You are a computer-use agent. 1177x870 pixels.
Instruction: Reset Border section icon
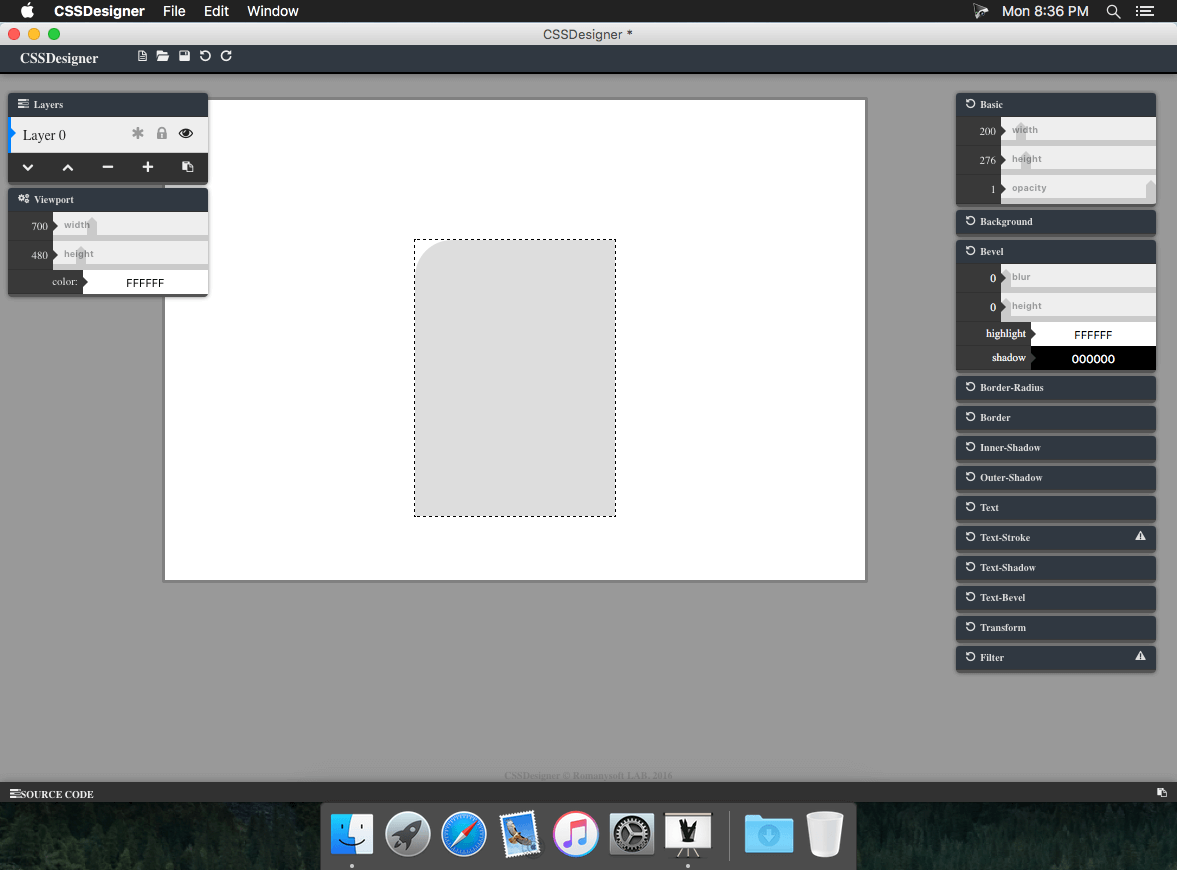[970, 417]
